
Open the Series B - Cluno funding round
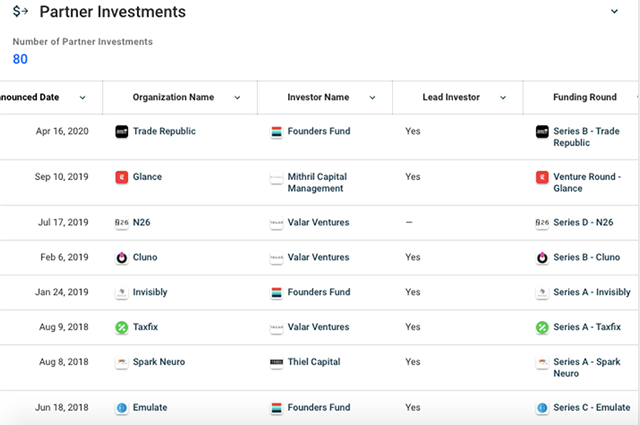(587, 257)
